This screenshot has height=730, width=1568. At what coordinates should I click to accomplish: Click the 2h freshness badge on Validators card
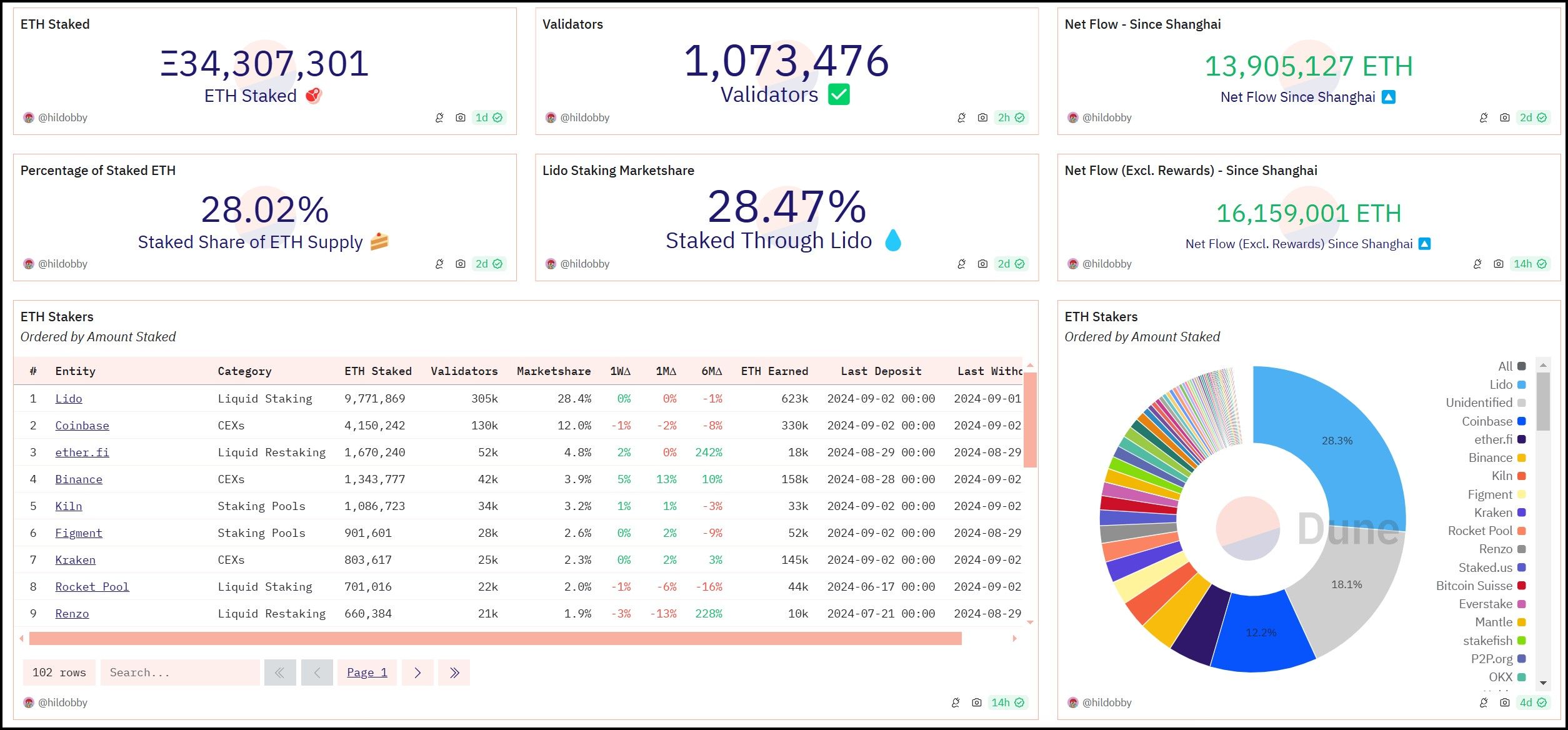(1011, 117)
